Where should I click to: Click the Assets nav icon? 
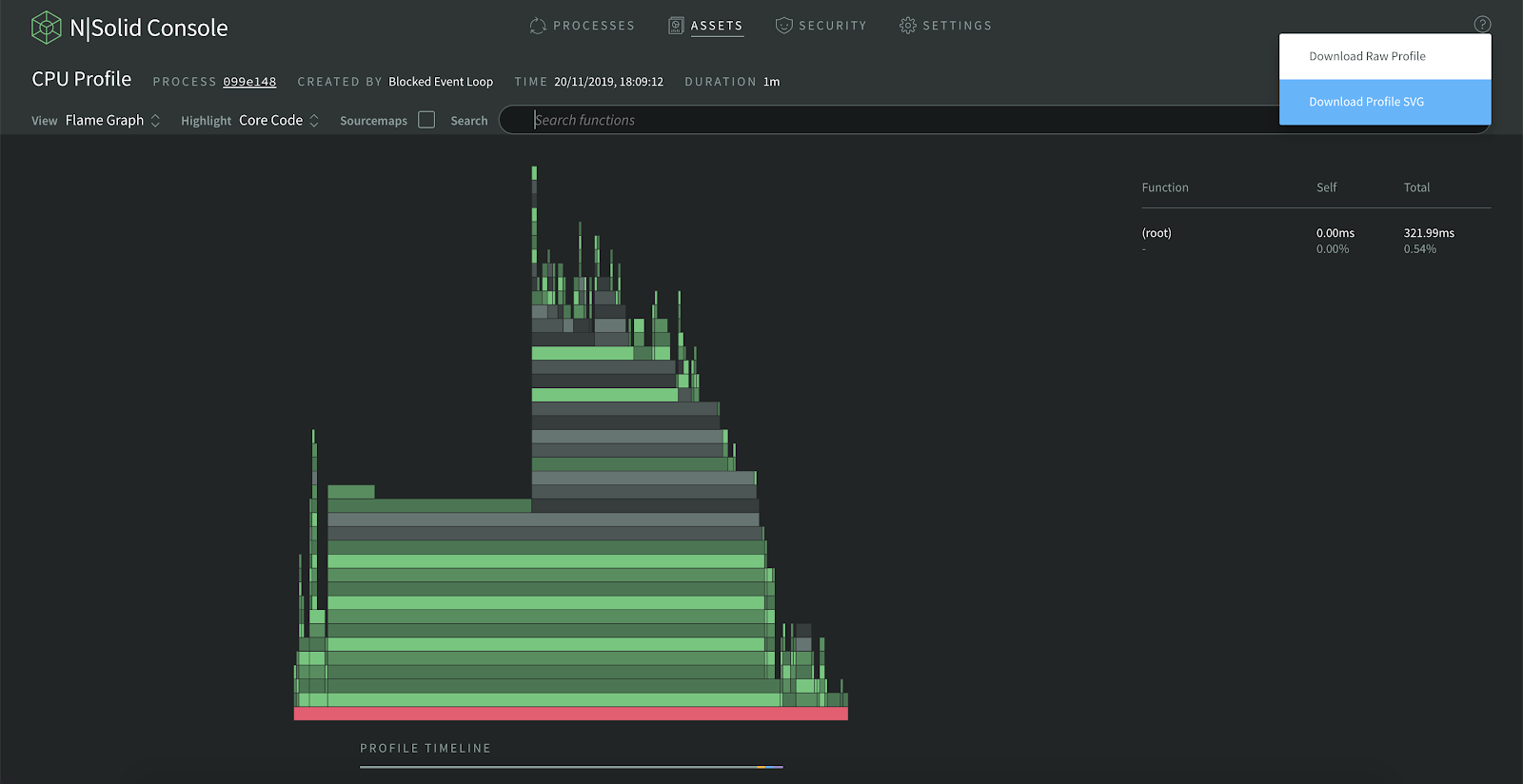[x=676, y=26]
